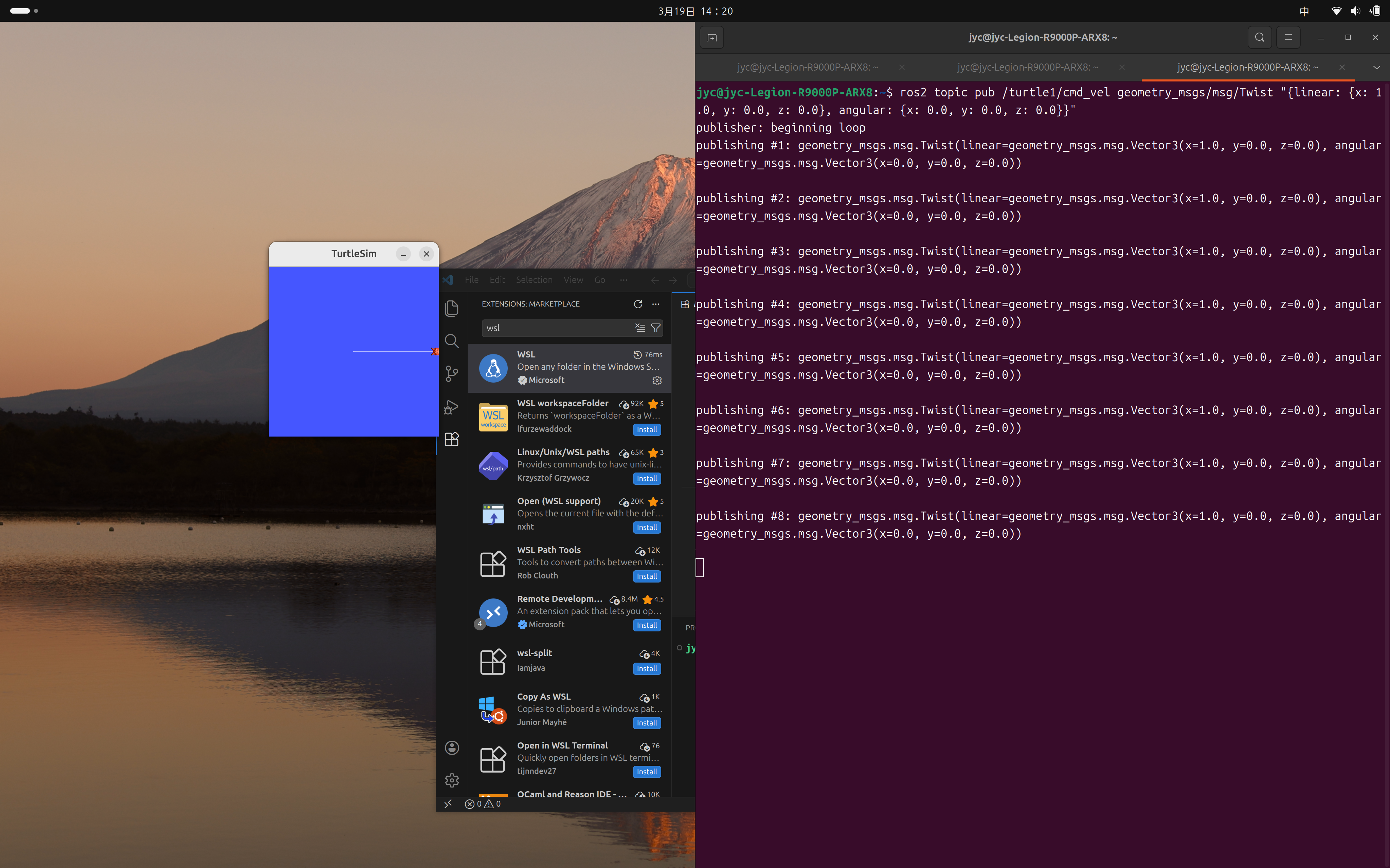Install the Linux/Unix/WSL paths extension
The height and width of the screenshot is (868, 1390).
(647, 479)
